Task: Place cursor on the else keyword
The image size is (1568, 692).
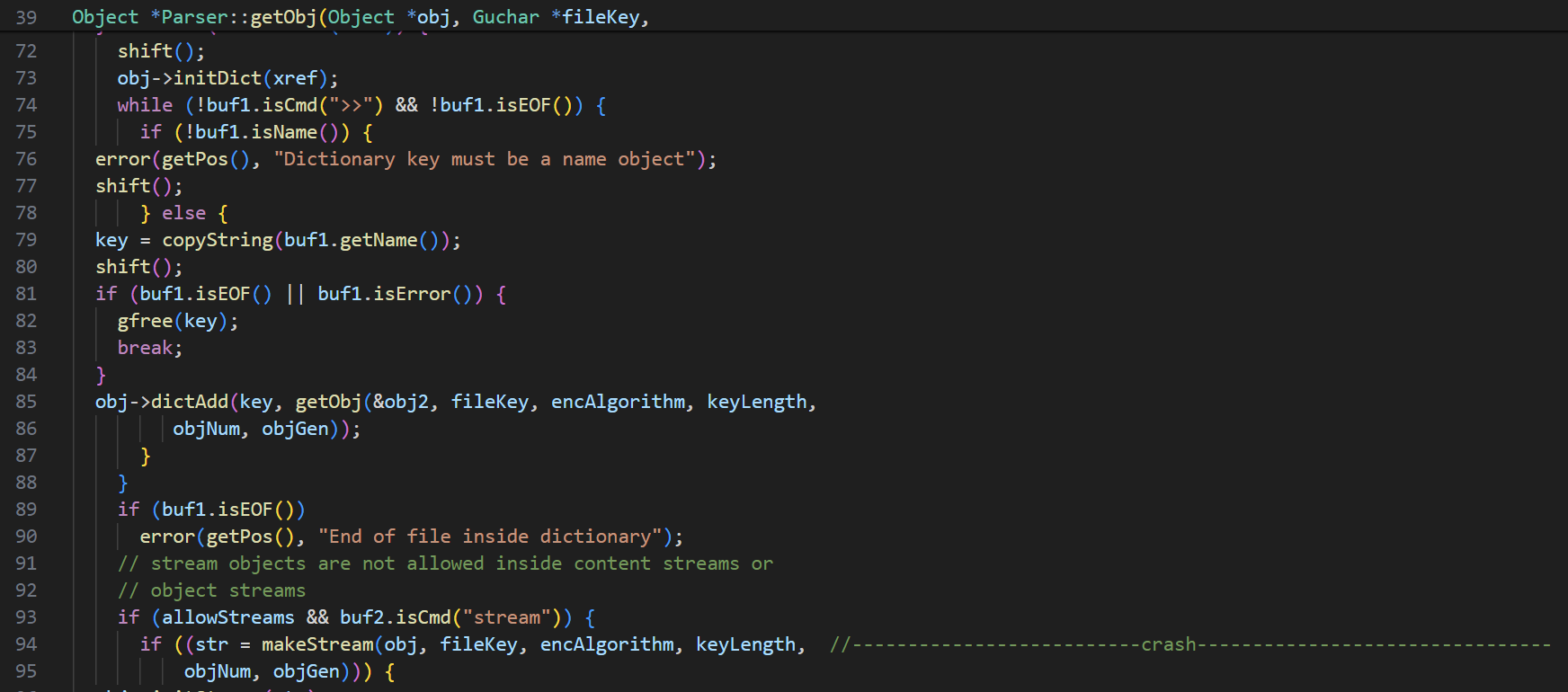Action: pyautogui.click(x=184, y=213)
